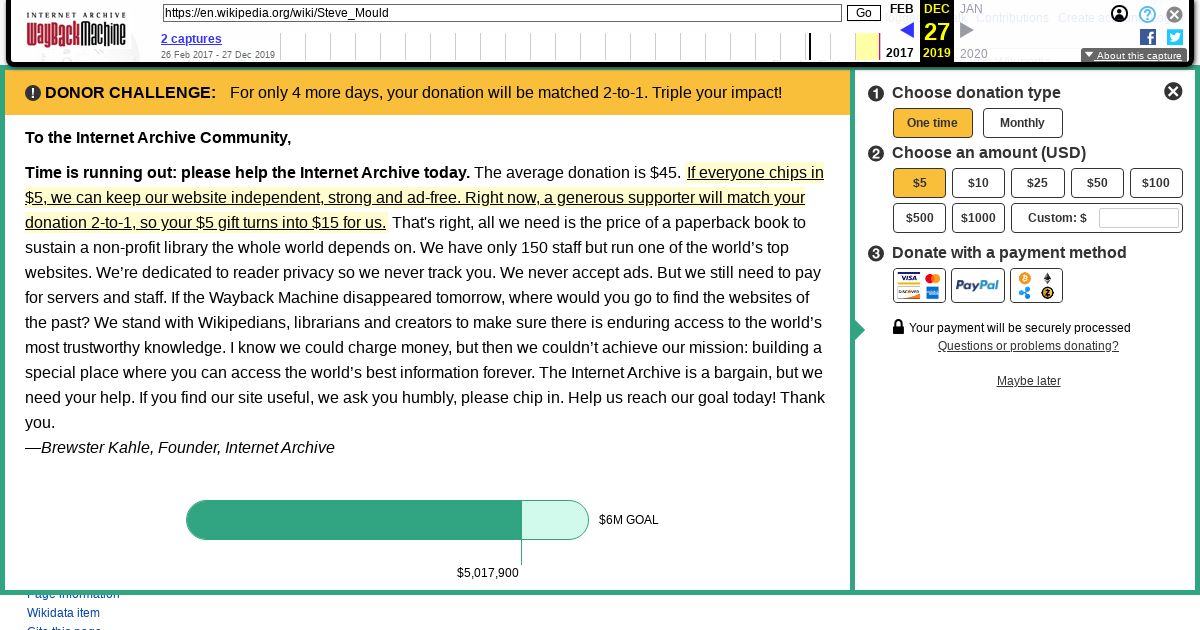
Task: Close the donation panel X icon
Action: (1173, 91)
